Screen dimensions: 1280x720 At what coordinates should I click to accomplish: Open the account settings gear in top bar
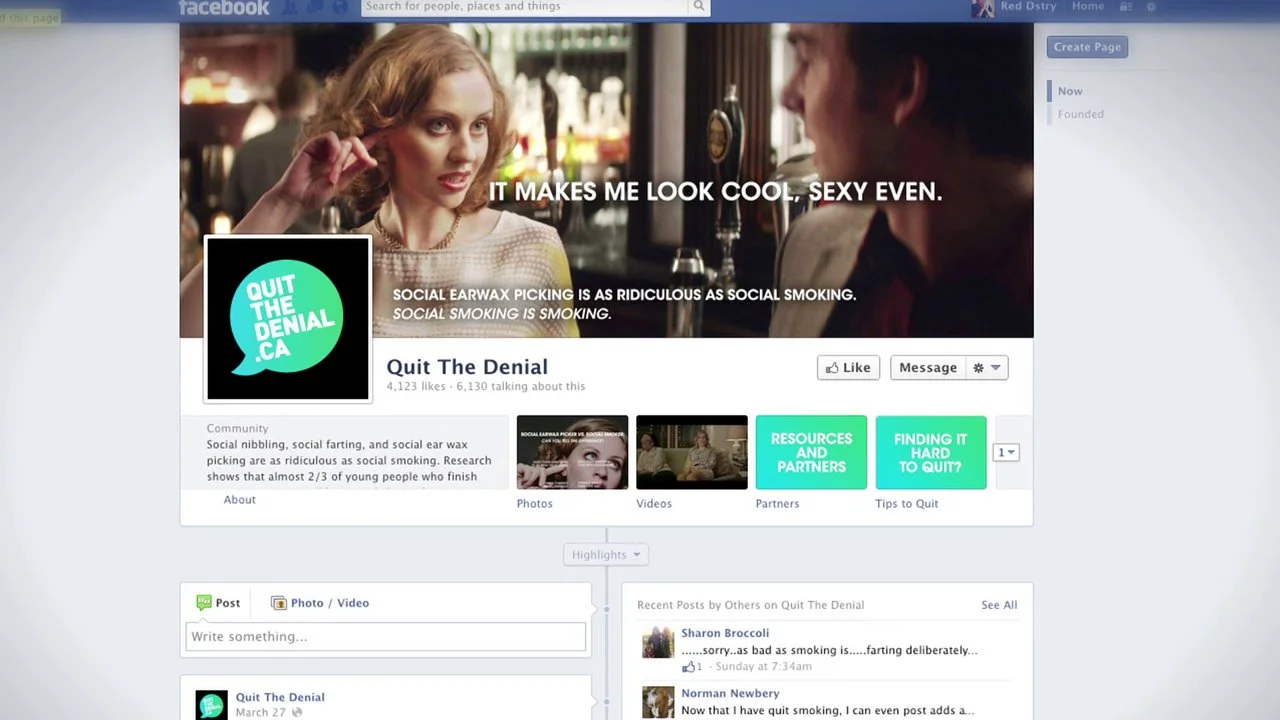click(1151, 7)
